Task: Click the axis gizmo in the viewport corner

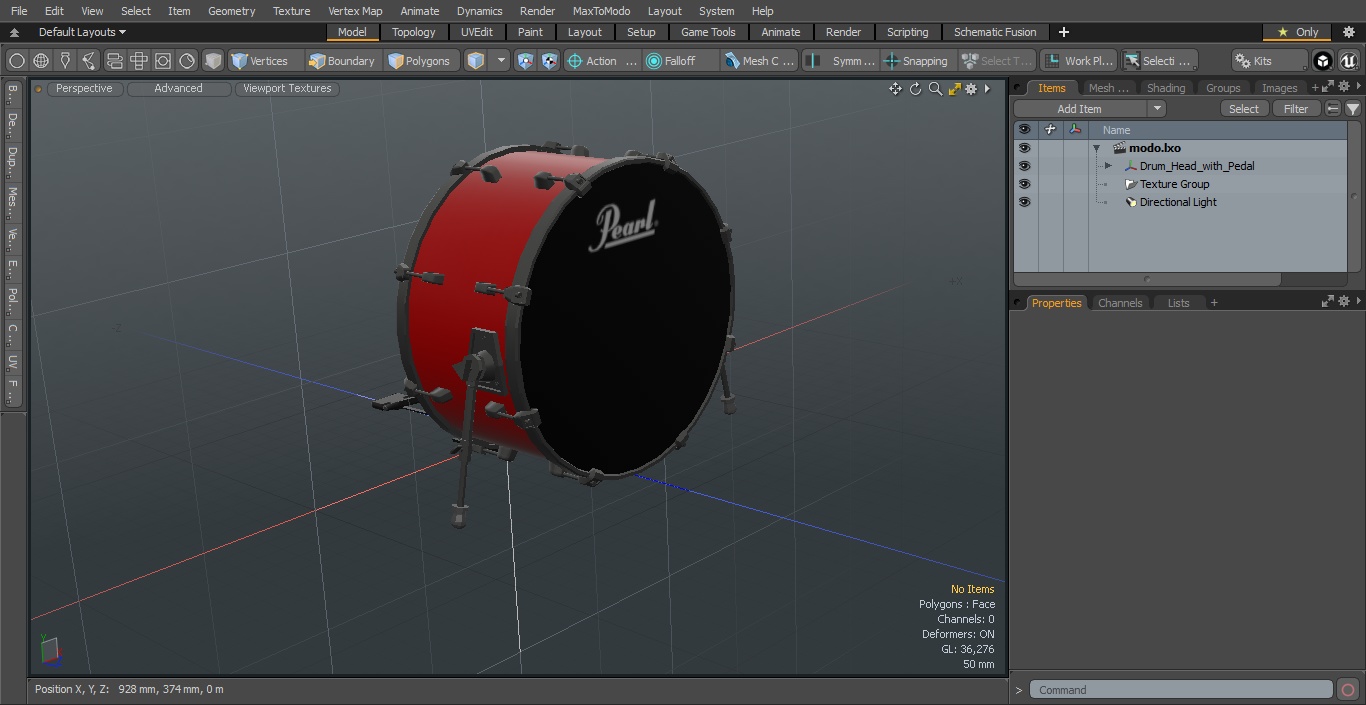Action: click(x=50, y=650)
